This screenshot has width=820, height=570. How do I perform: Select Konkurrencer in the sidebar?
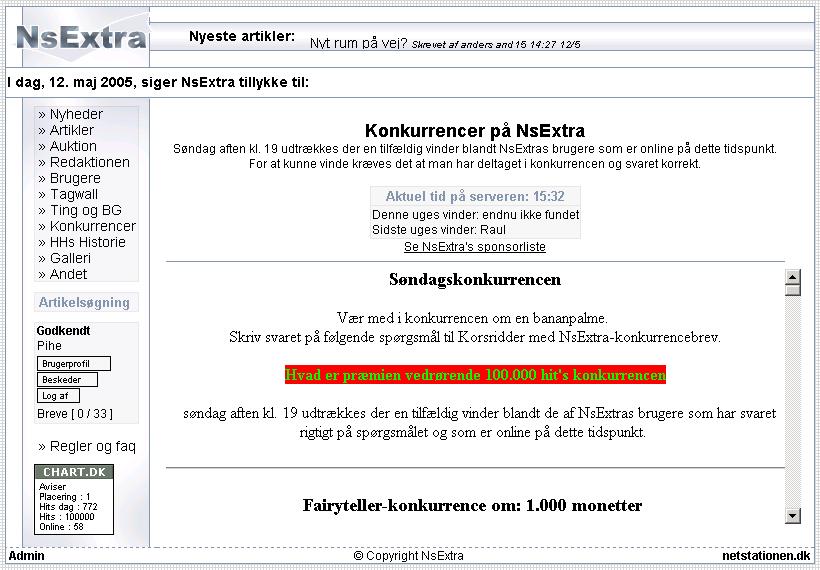[92, 226]
